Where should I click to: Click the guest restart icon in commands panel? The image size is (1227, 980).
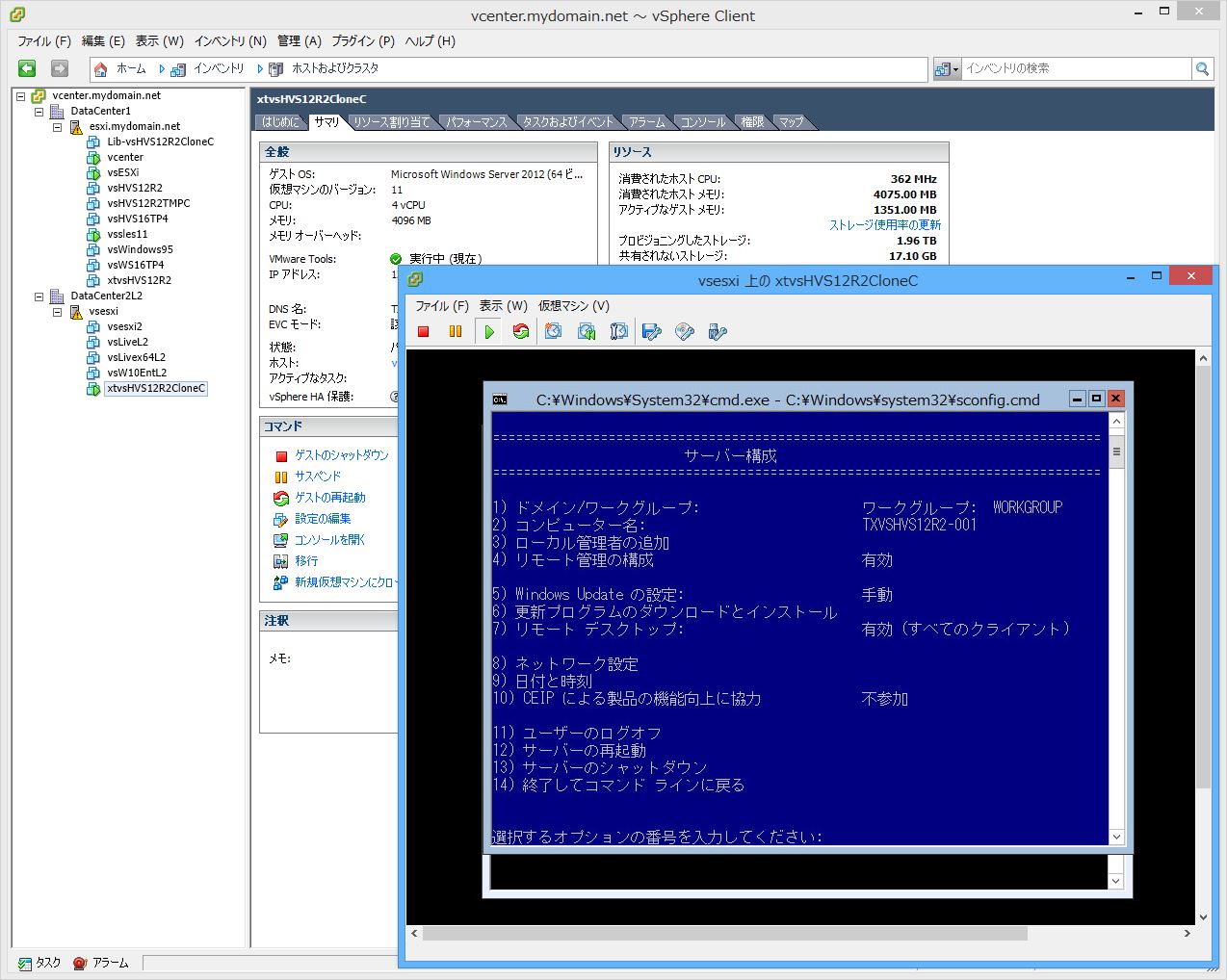click(281, 498)
